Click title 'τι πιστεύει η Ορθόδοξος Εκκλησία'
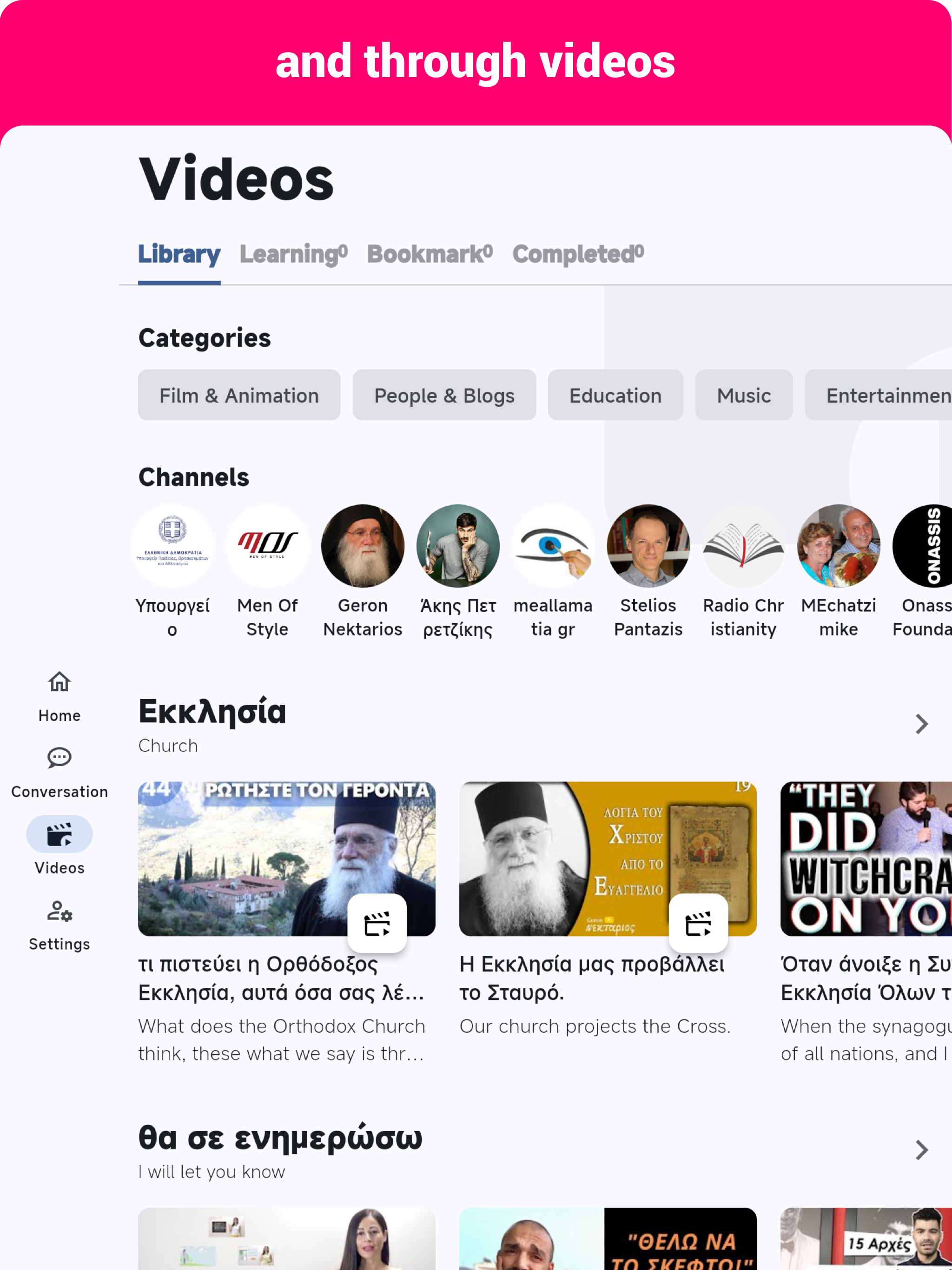 point(281,979)
